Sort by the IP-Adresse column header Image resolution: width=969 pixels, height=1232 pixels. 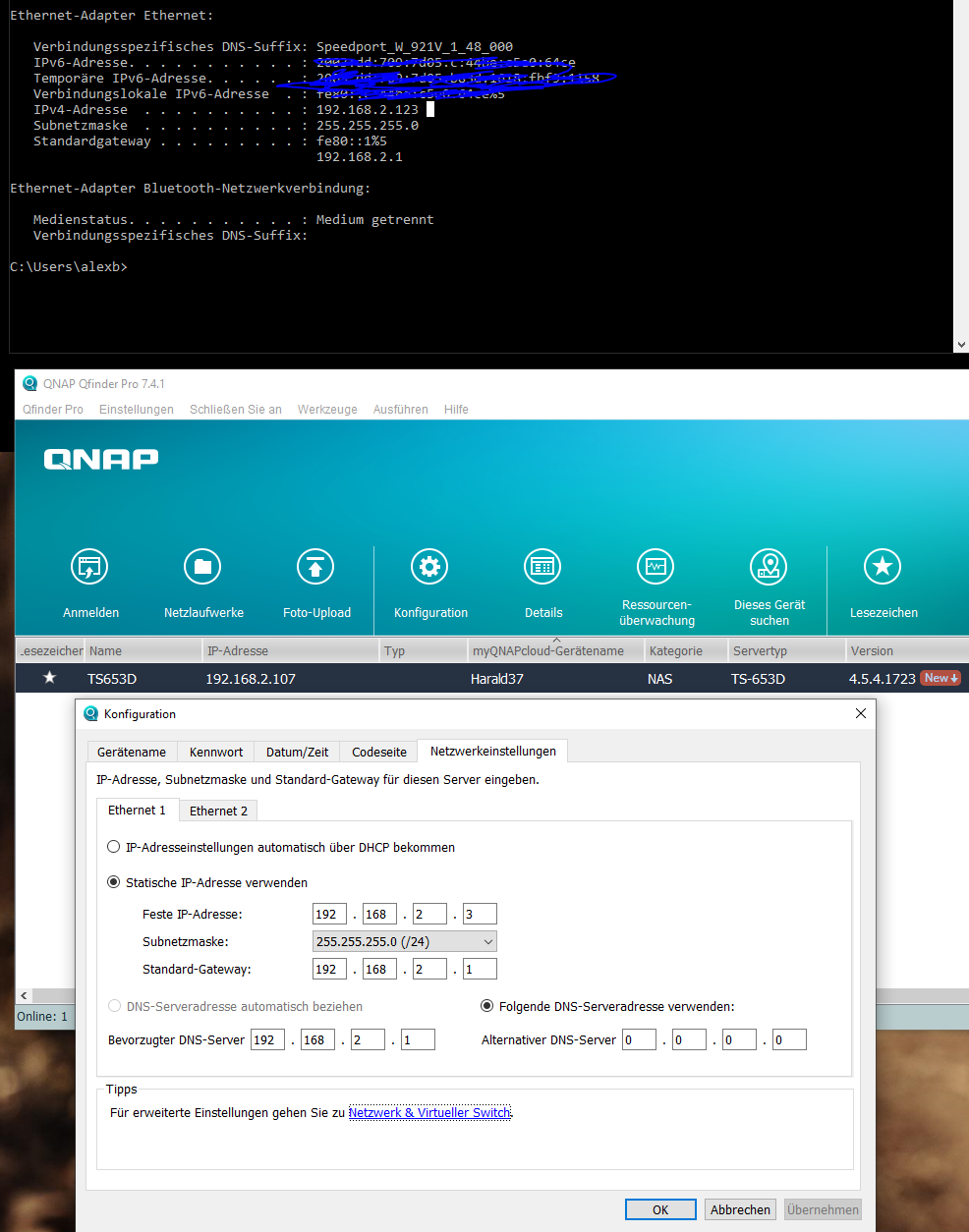(291, 650)
